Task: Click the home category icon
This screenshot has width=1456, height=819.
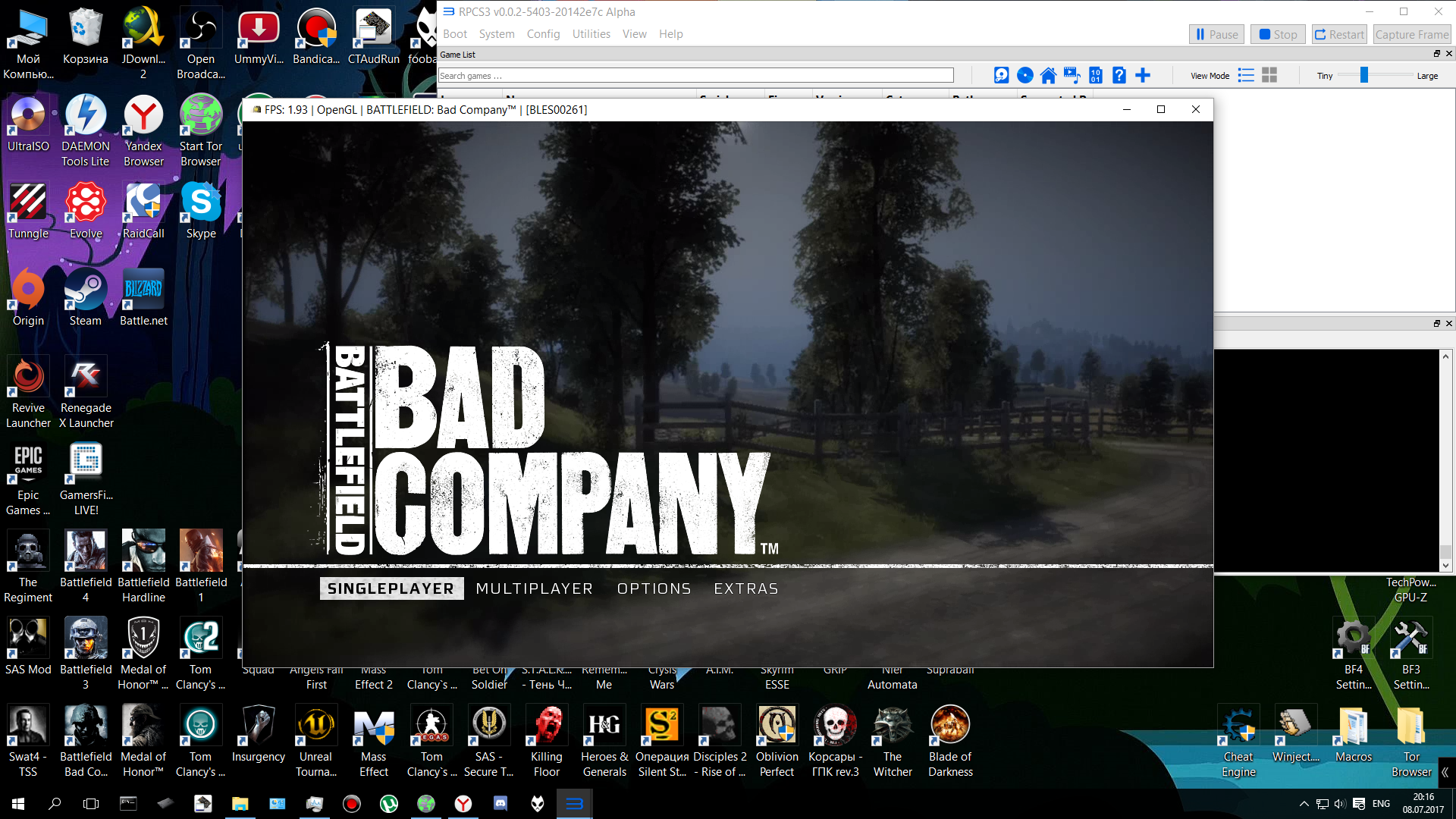Action: 1048,75
